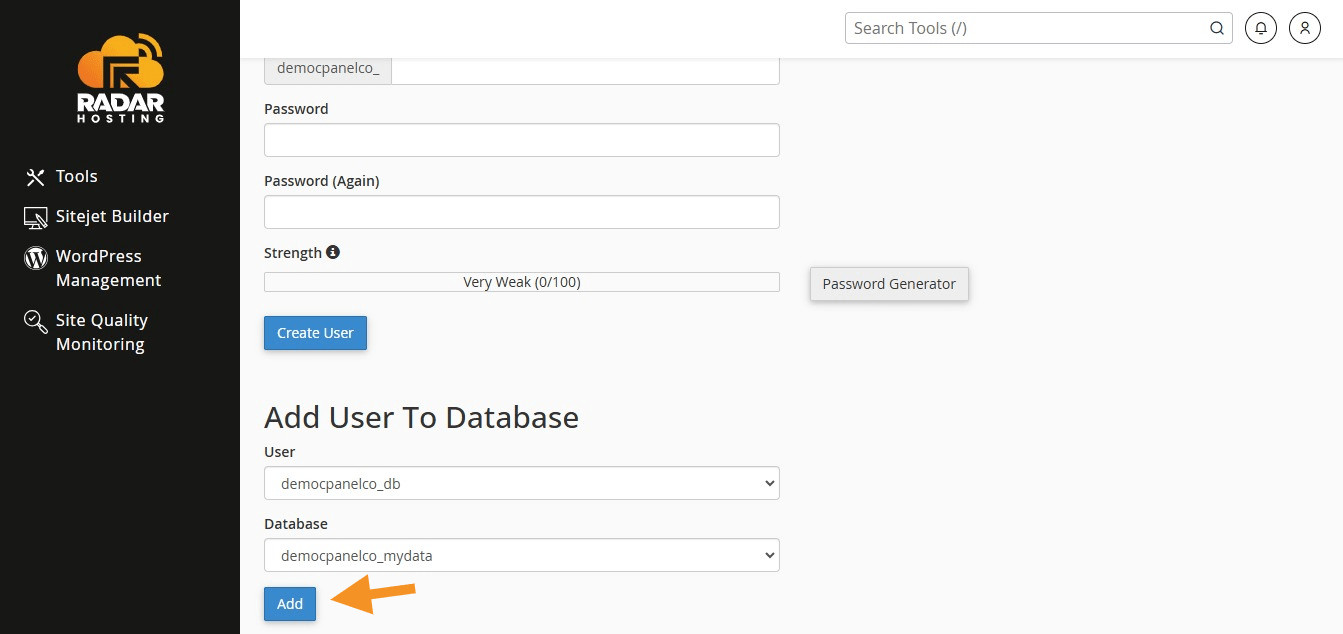
Task: Open the Password Generator
Action: (889, 284)
